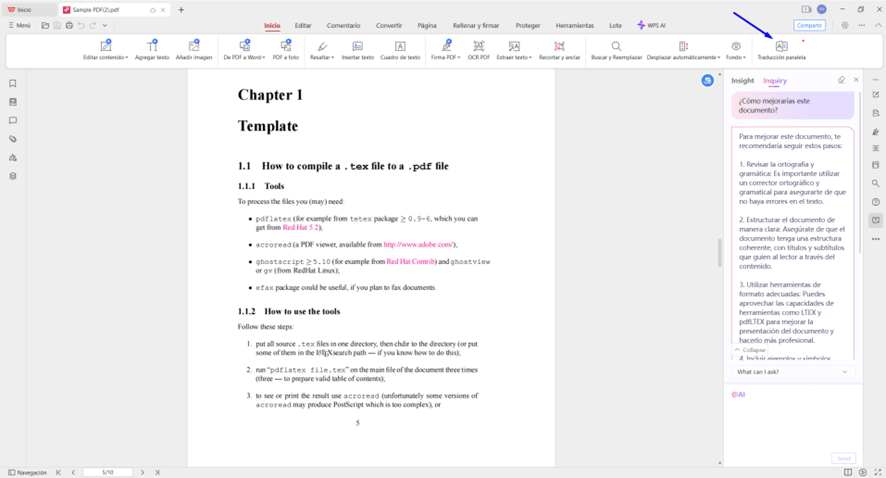Open the Herramientas tab
886x478 pixels.
pyautogui.click(x=575, y=25)
